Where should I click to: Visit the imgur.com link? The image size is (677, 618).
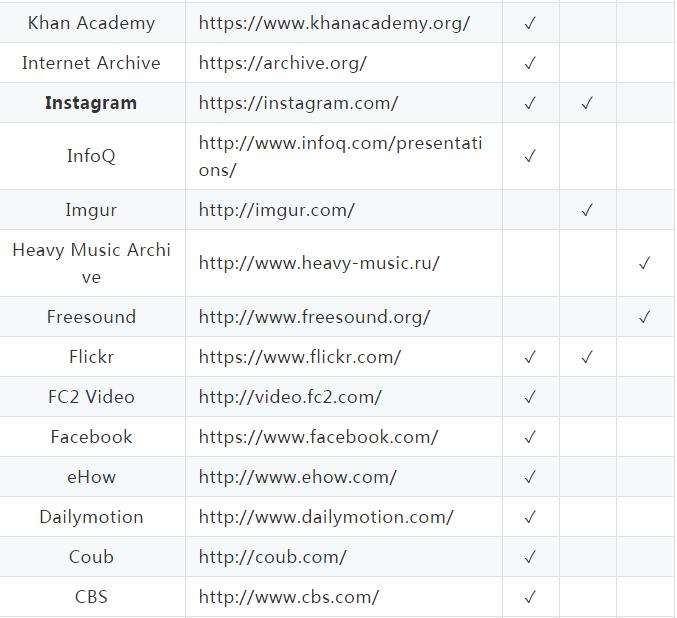(276, 210)
